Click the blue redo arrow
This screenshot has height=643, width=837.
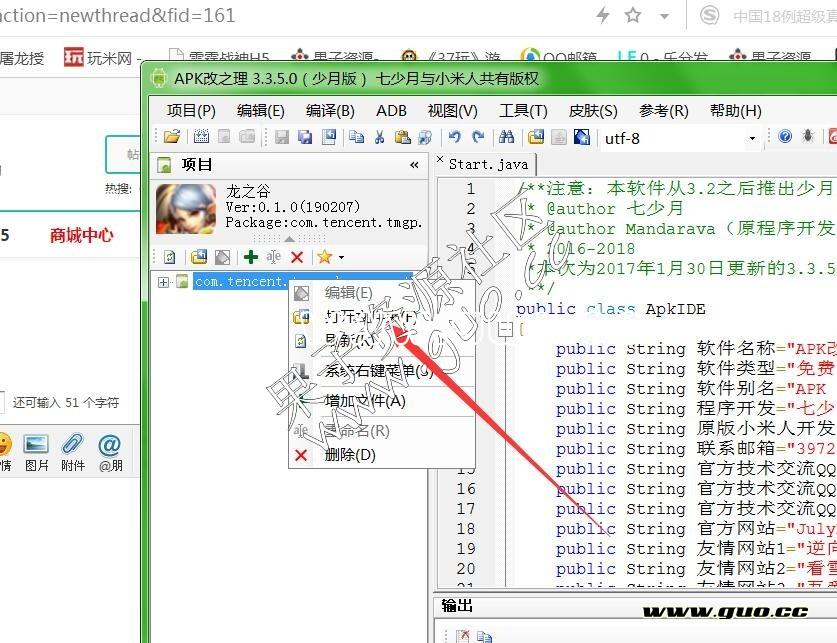point(478,137)
